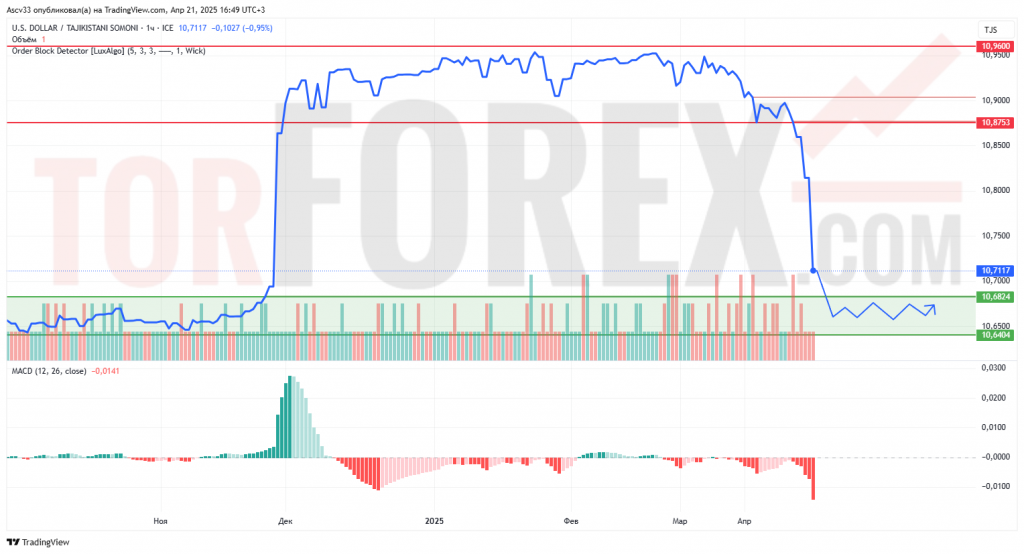1024x554 pixels.
Task: Click the Дек month marker on the time axis
Action: coord(286,521)
